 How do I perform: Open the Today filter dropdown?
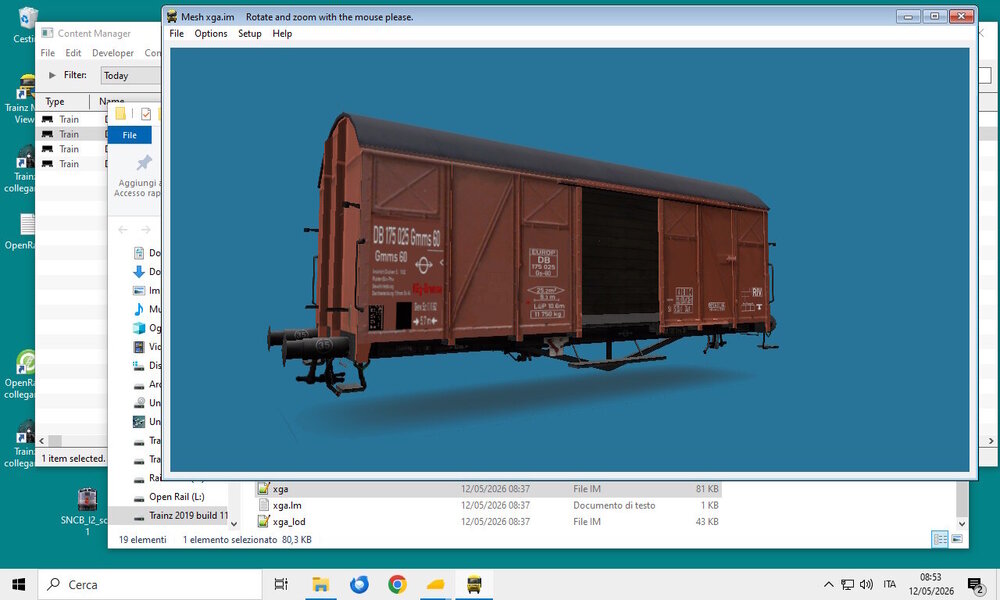click(131, 76)
